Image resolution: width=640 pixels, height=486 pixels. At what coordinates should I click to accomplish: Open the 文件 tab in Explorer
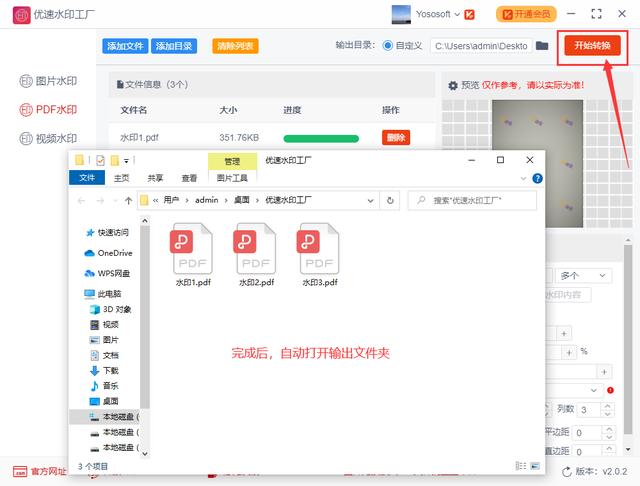[87, 178]
